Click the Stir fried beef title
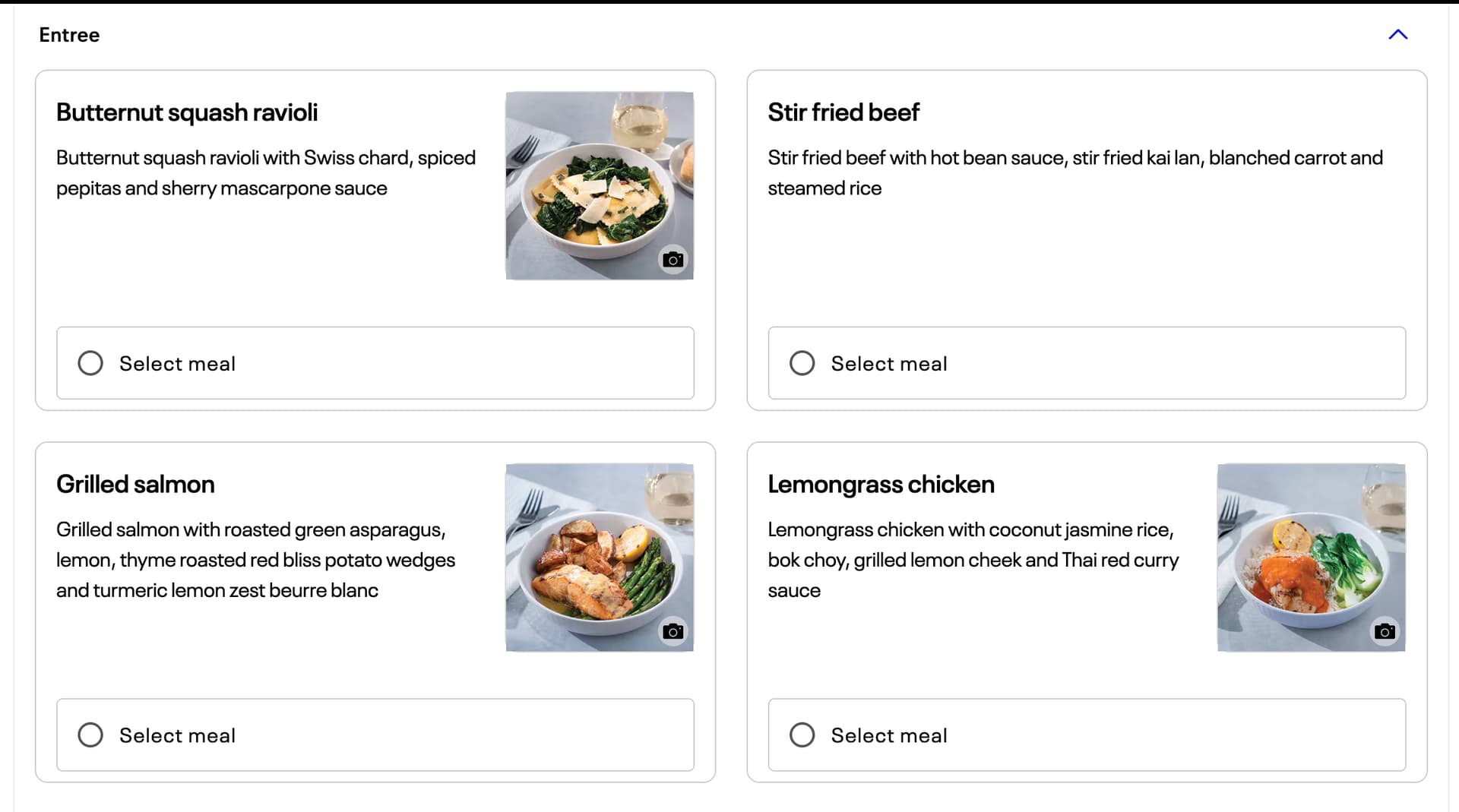The width and height of the screenshot is (1459, 812). (843, 112)
